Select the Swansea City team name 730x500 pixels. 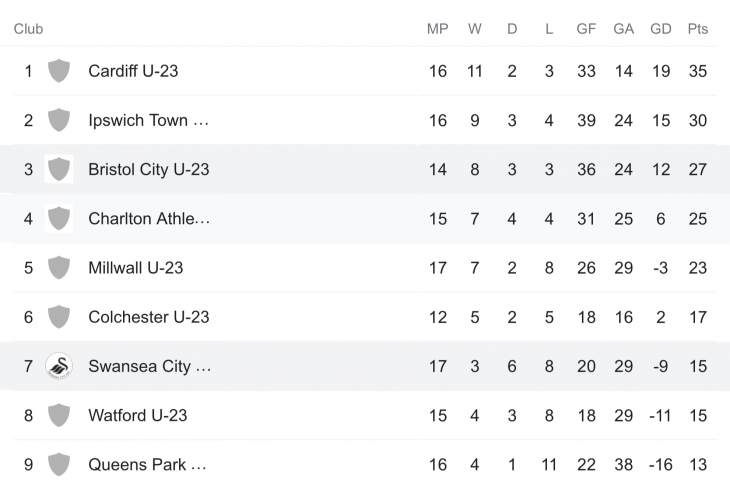point(149,366)
